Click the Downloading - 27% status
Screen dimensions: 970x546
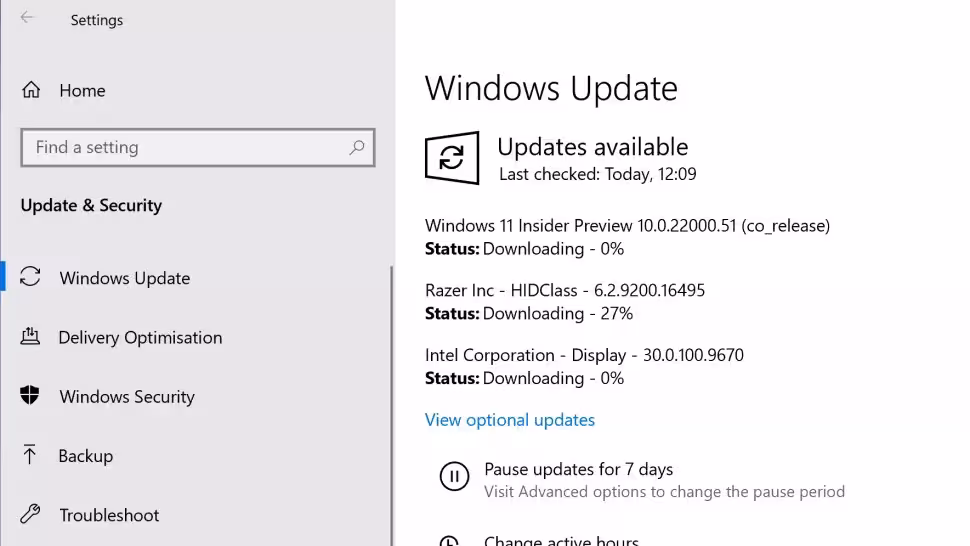pos(558,314)
